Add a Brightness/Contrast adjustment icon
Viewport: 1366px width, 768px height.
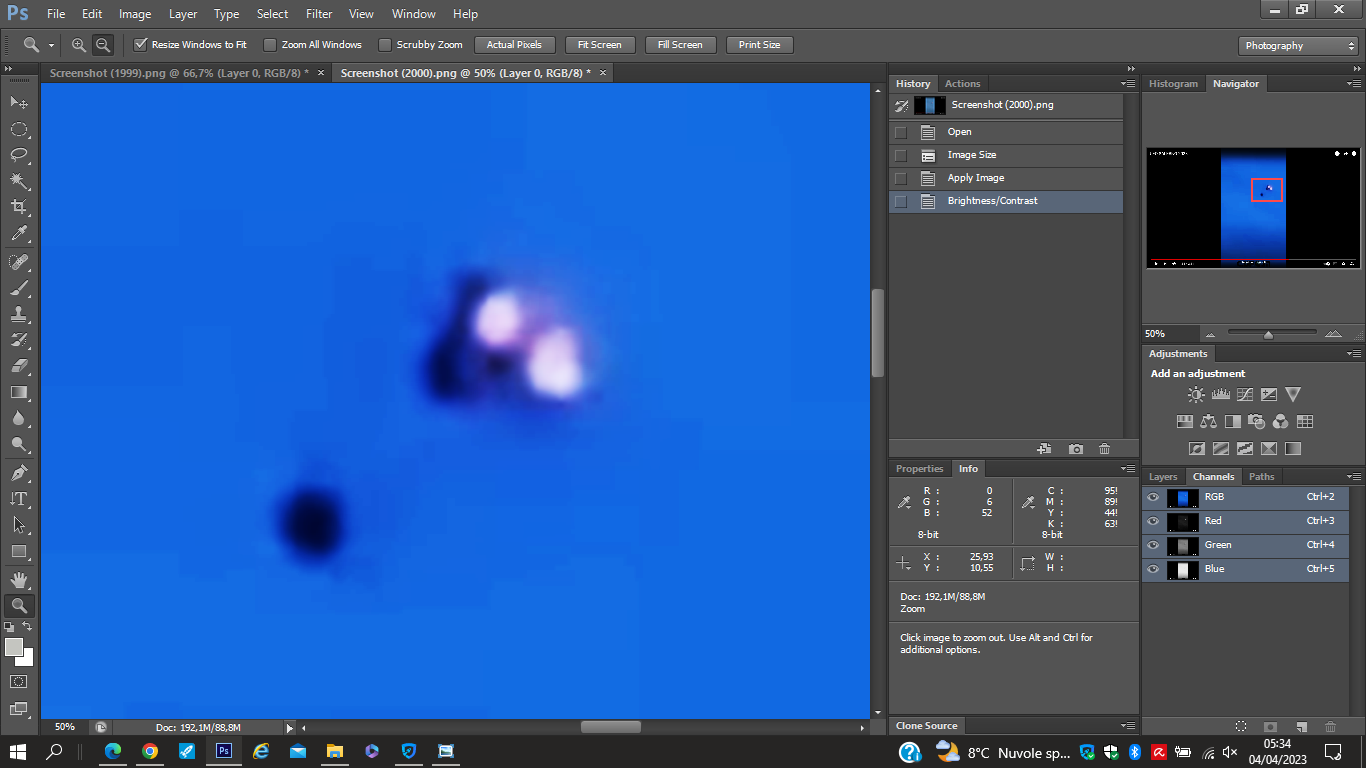[x=1196, y=395]
